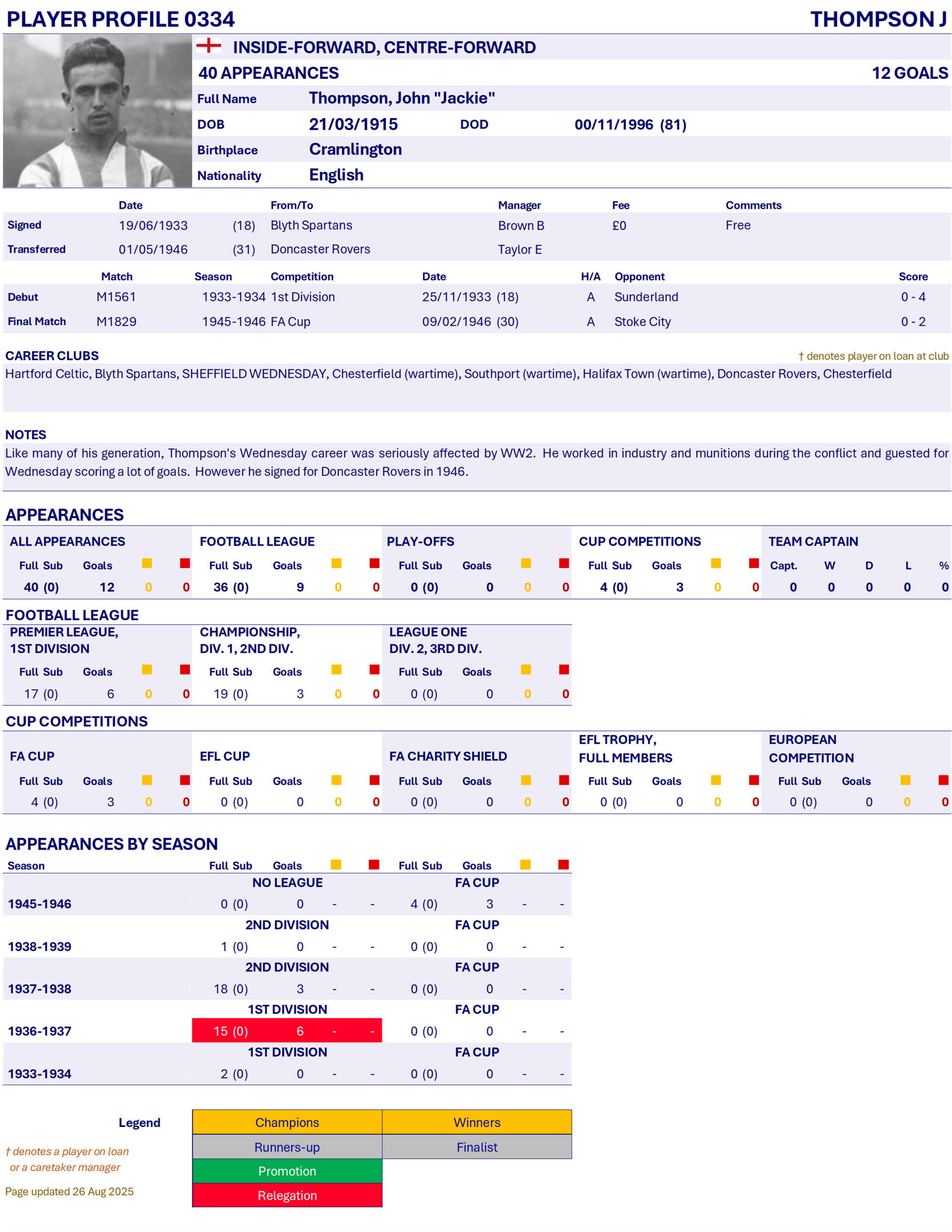Click the Promotion legend swatch
The height and width of the screenshot is (1232, 952).
(x=287, y=1171)
